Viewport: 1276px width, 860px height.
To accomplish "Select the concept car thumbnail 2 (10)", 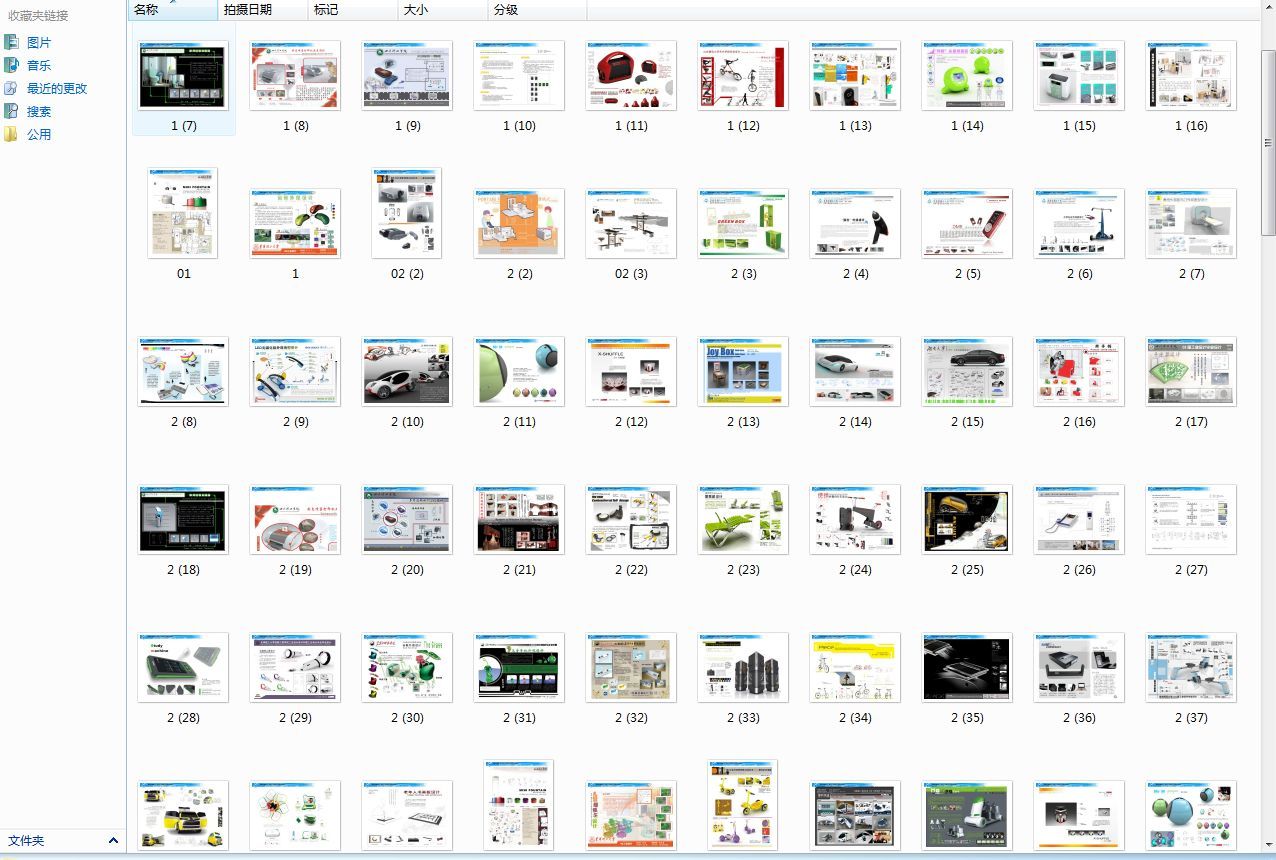I will point(407,372).
